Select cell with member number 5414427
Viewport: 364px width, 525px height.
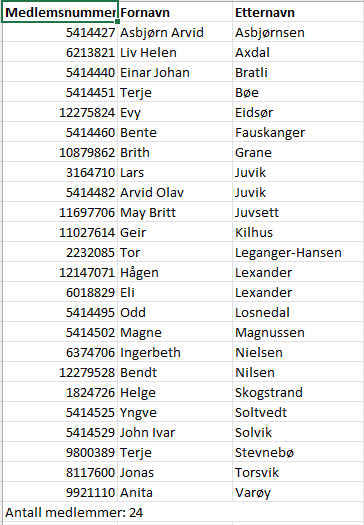pos(60,32)
